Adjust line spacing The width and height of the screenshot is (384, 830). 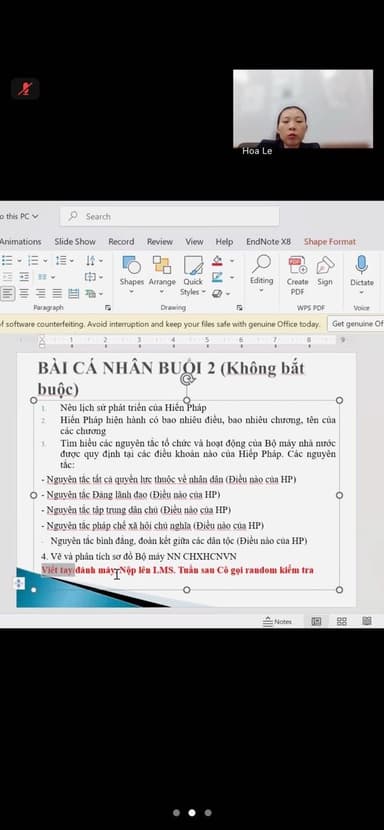[x=61, y=260]
